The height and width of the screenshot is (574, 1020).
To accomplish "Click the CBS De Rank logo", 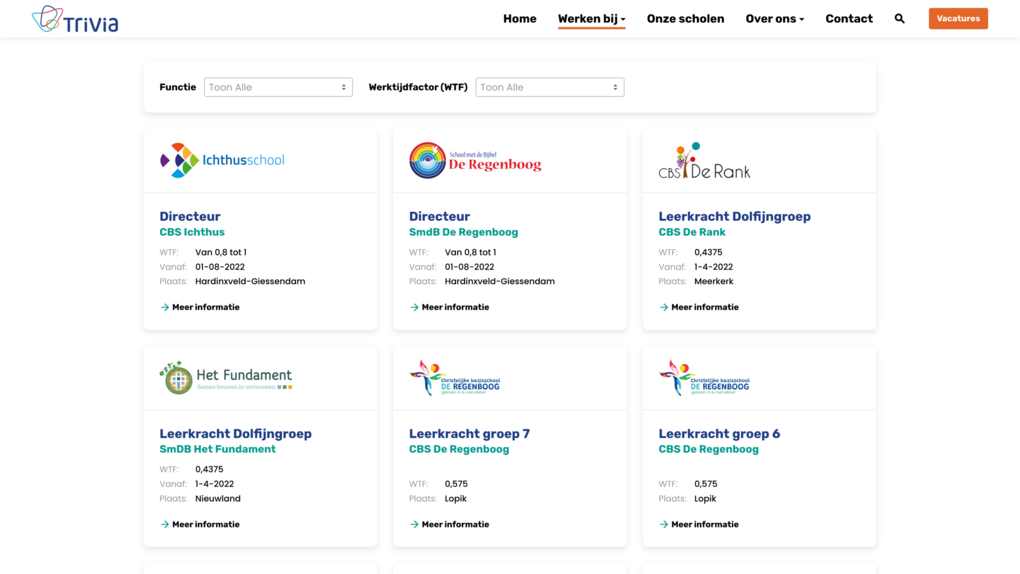I will pyautogui.click(x=704, y=161).
